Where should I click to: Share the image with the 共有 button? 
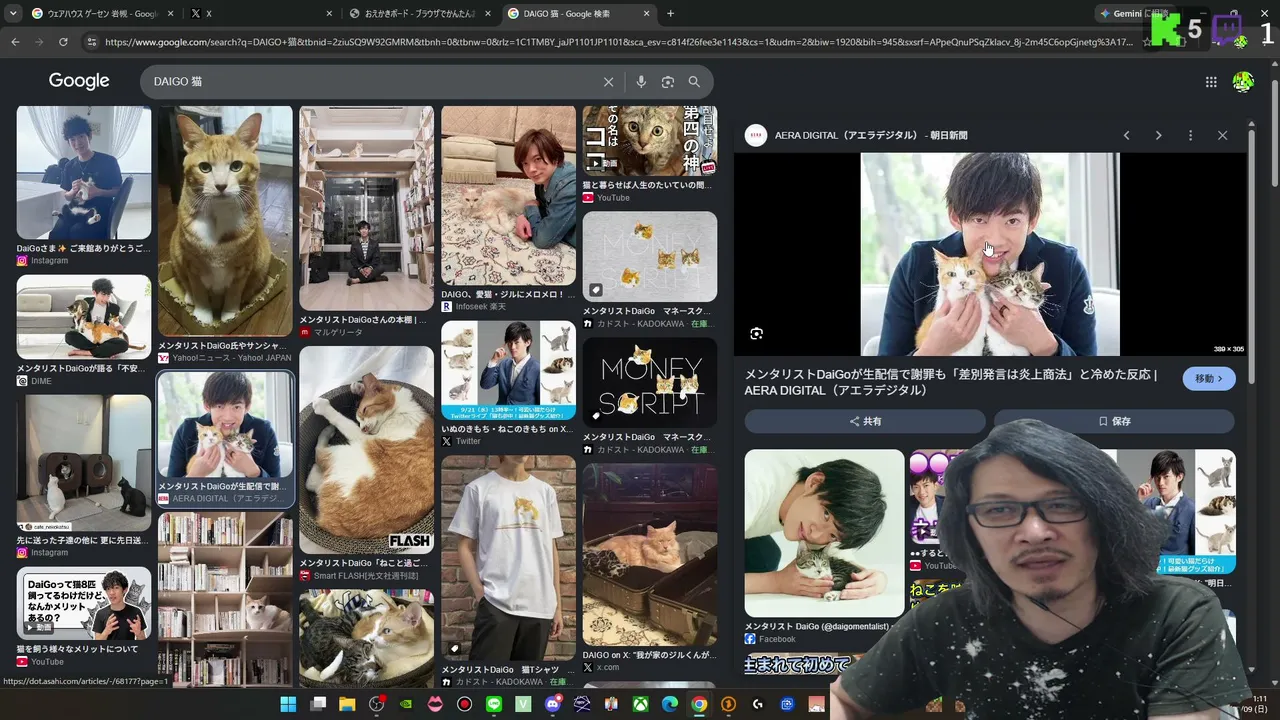(x=865, y=421)
